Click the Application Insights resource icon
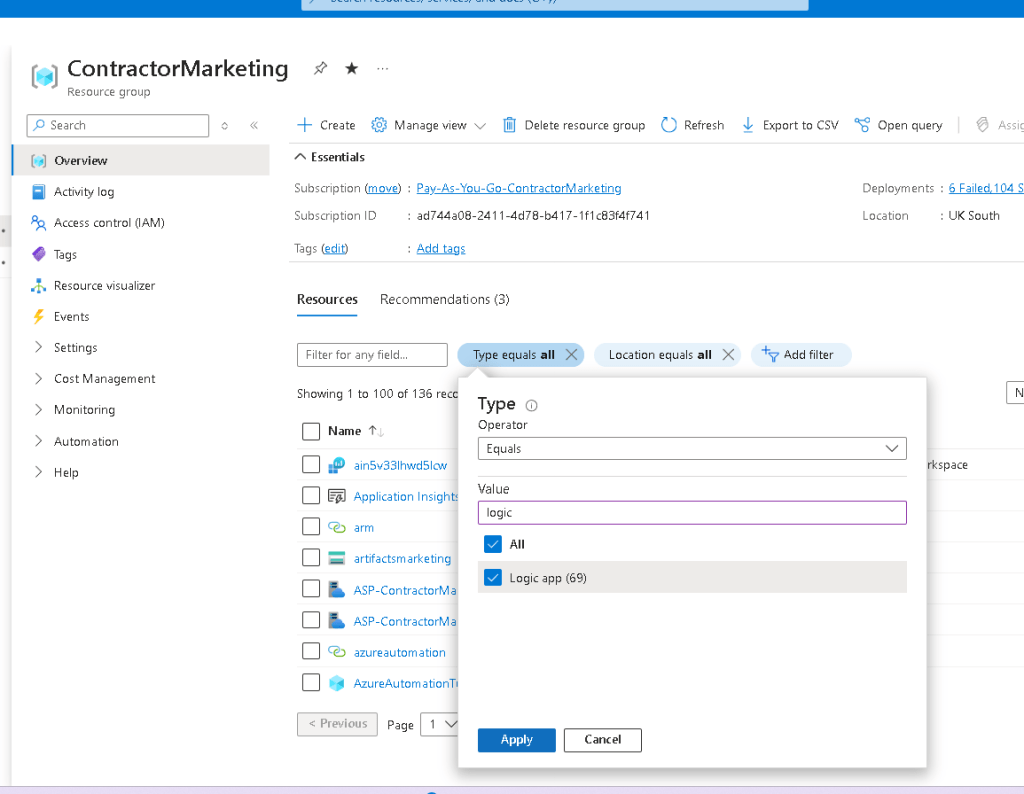 click(336, 496)
